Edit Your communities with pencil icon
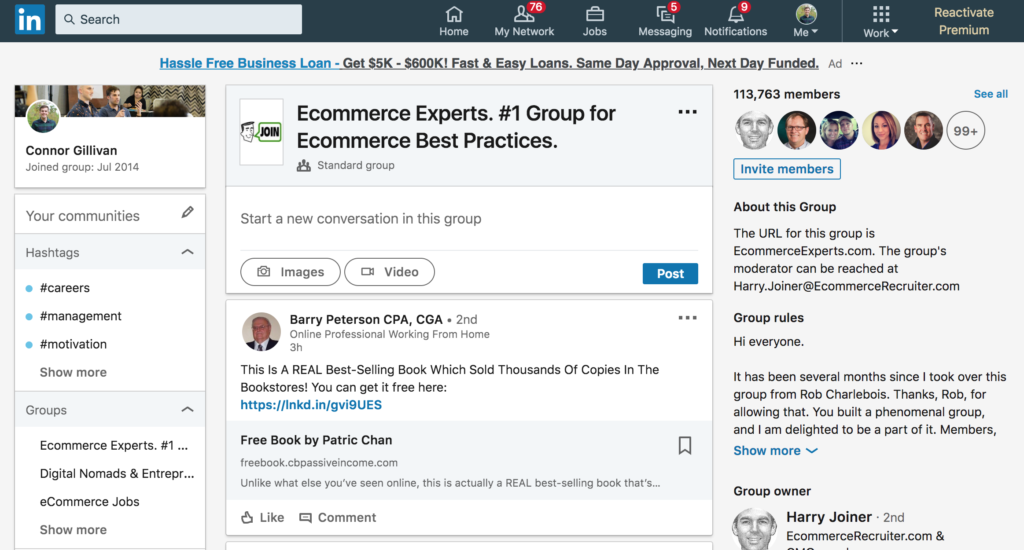1024x550 pixels. 187,212
